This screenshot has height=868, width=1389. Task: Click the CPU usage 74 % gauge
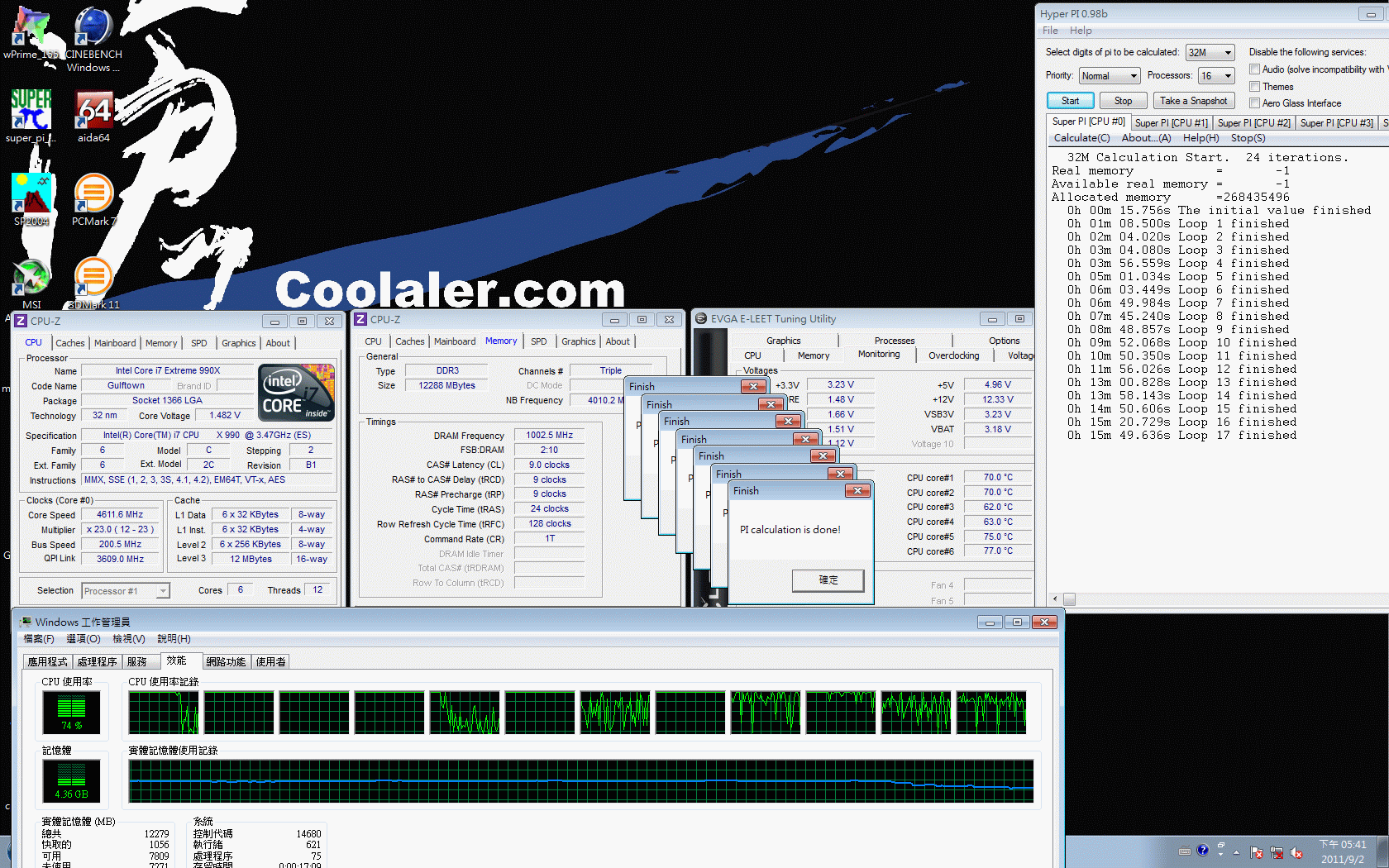pos(72,713)
